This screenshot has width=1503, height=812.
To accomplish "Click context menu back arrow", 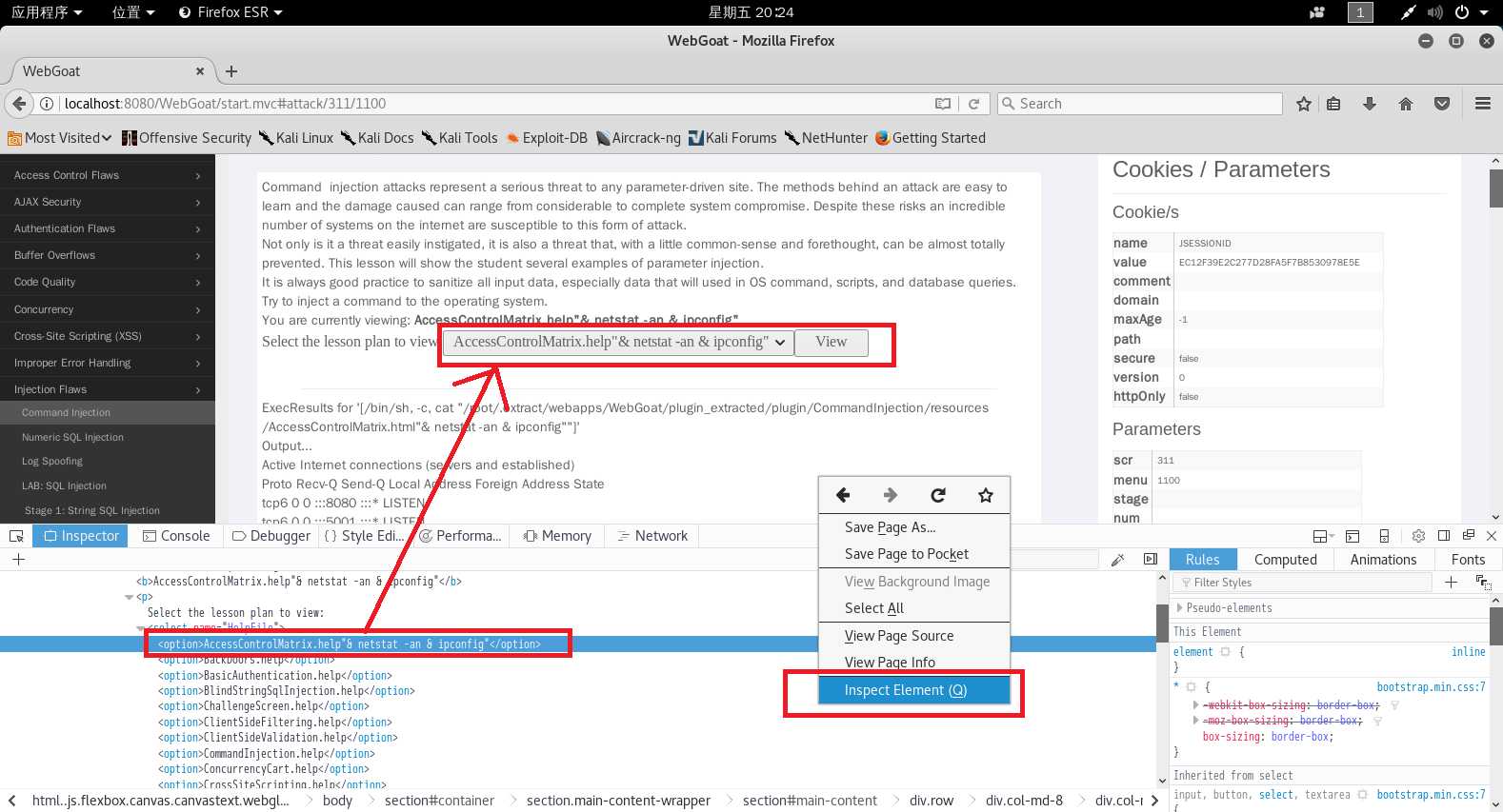I will point(843,495).
